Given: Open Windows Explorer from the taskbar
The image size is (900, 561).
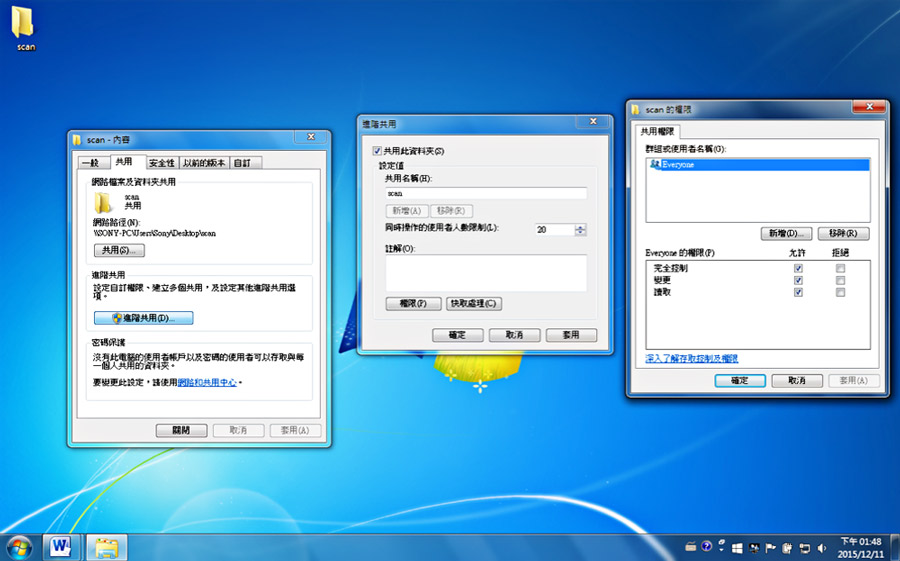Looking at the screenshot, I should point(106,548).
